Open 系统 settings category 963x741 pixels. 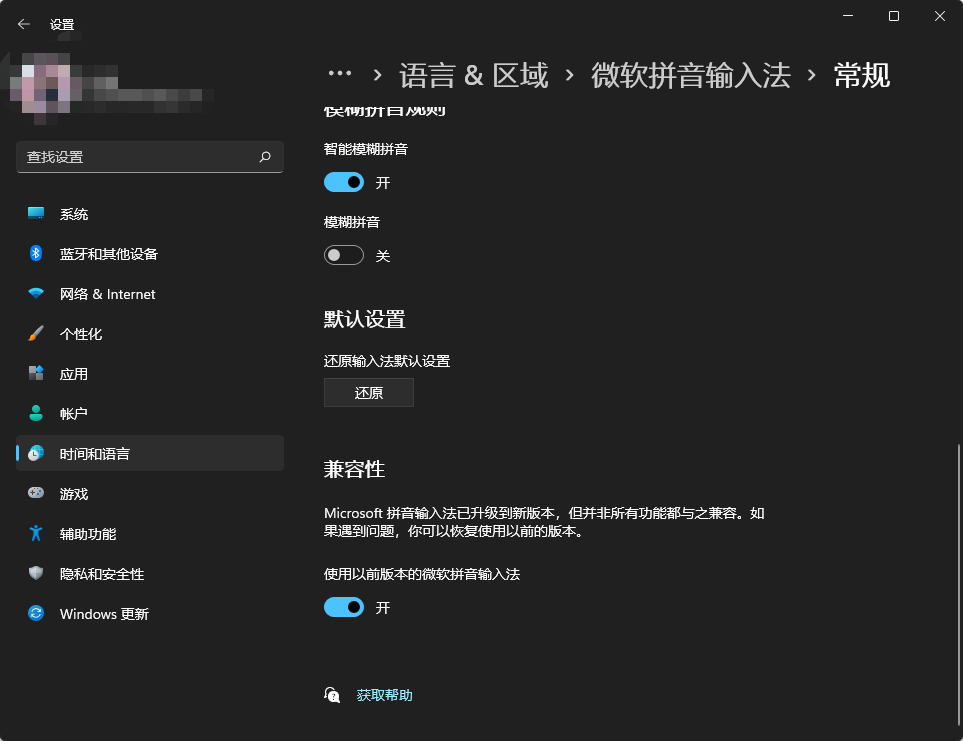150,214
